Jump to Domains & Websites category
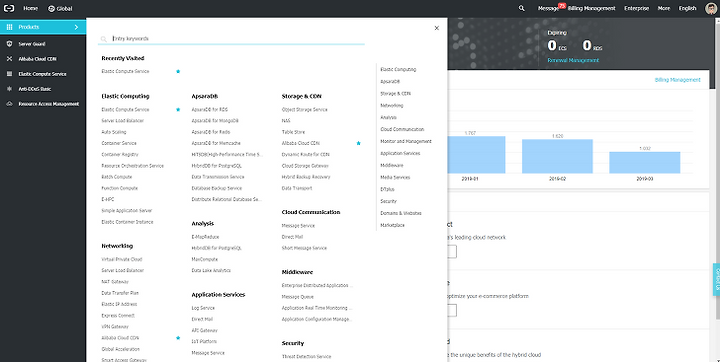This screenshot has height=362, width=720. click(401, 213)
